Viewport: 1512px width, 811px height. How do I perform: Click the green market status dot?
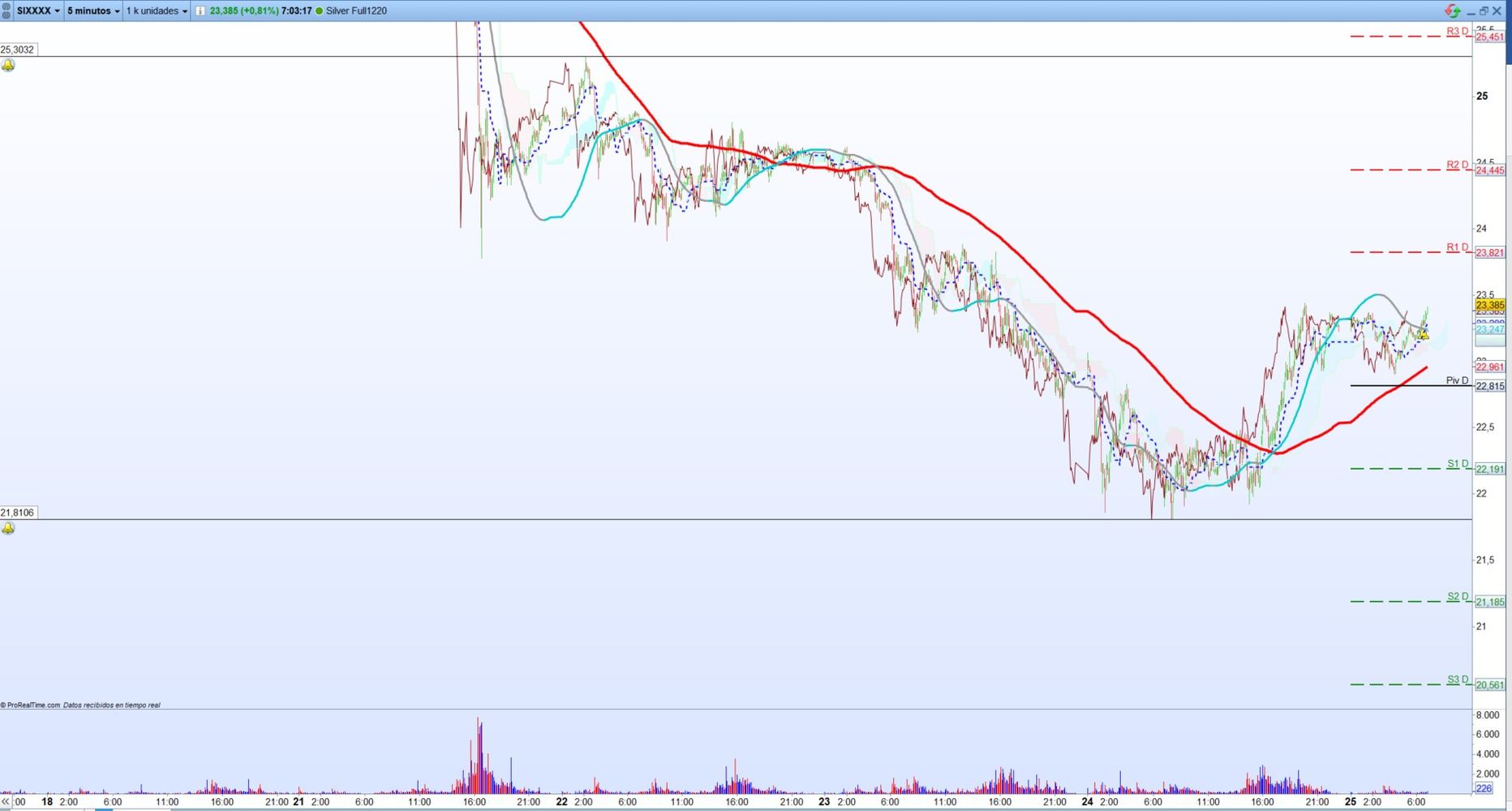pos(319,11)
